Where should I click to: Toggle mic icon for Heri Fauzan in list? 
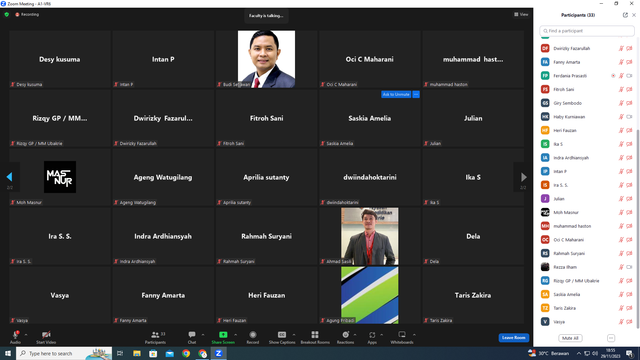[x=621, y=130]
